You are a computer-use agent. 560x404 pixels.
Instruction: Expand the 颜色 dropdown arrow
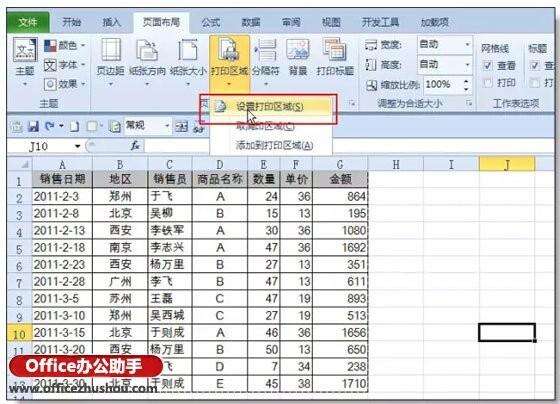[83, 45]
